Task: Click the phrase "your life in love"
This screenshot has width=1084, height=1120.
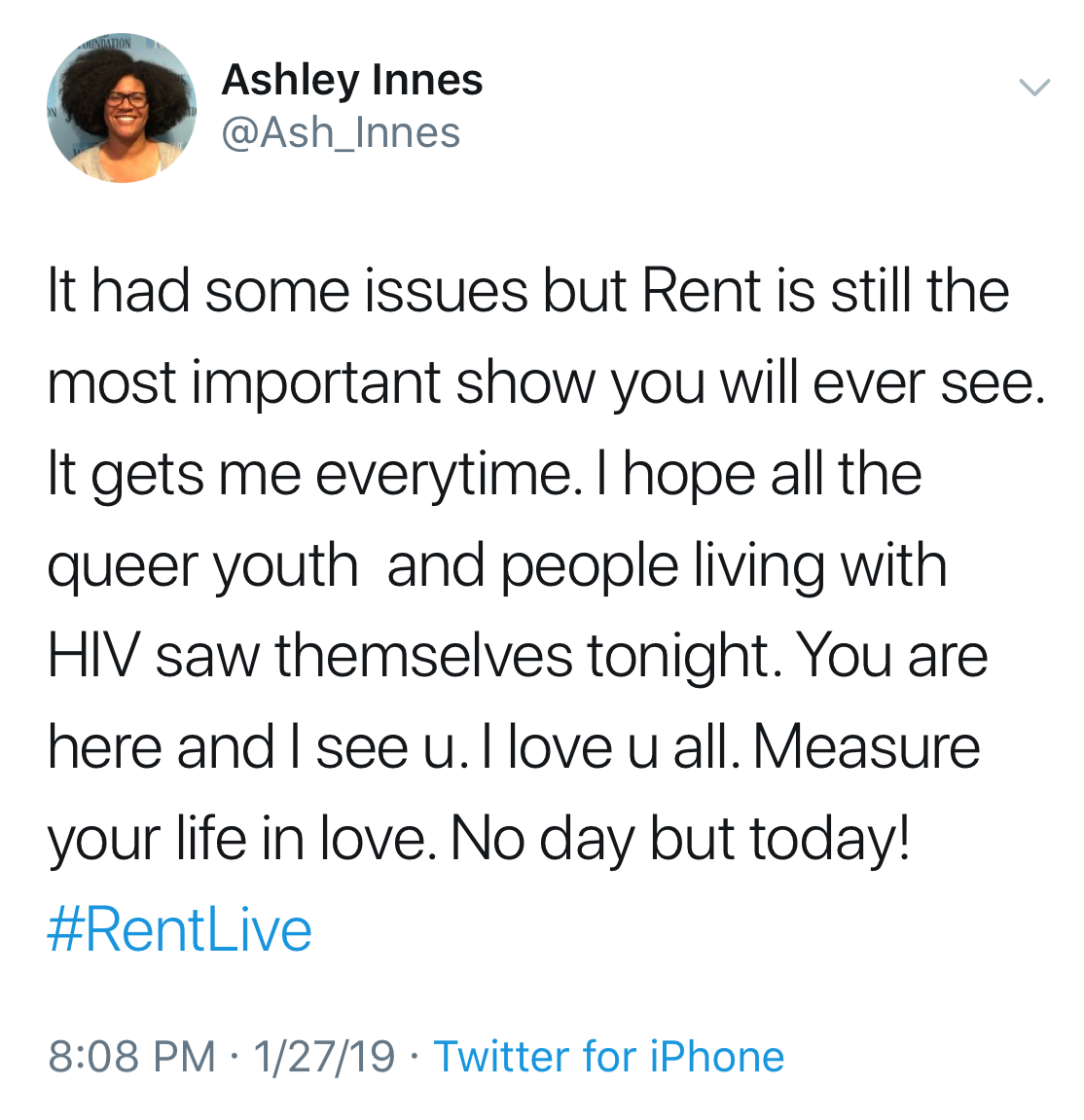Action: (x=238, y=838)
